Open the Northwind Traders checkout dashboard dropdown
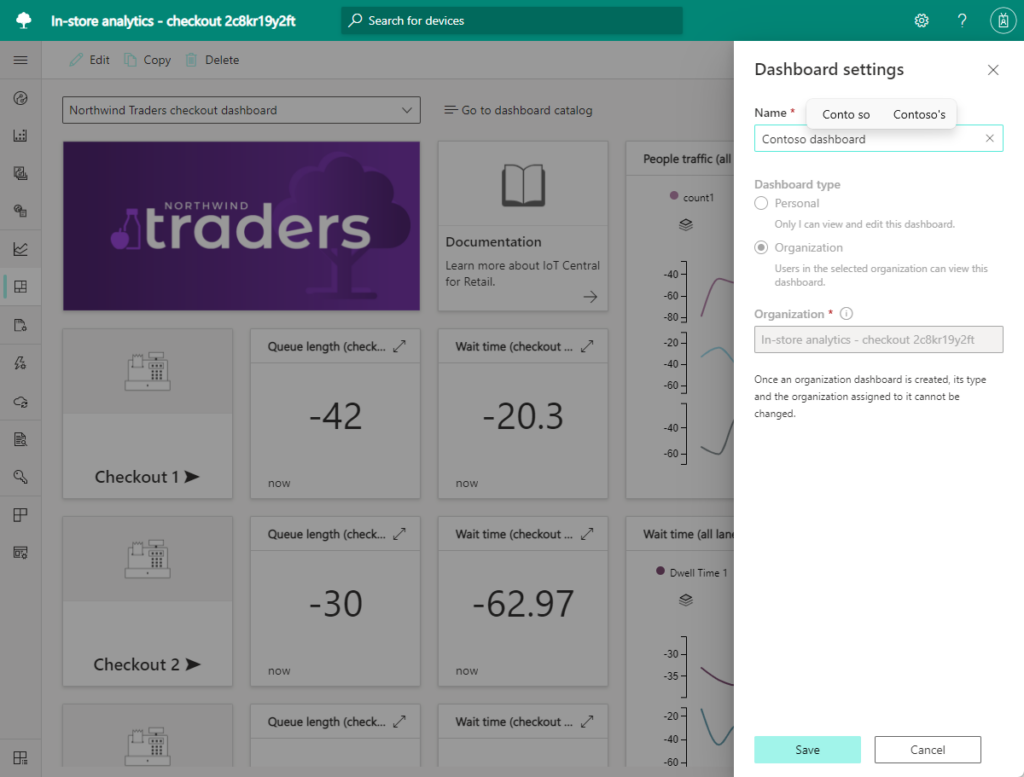 [240, 109]
